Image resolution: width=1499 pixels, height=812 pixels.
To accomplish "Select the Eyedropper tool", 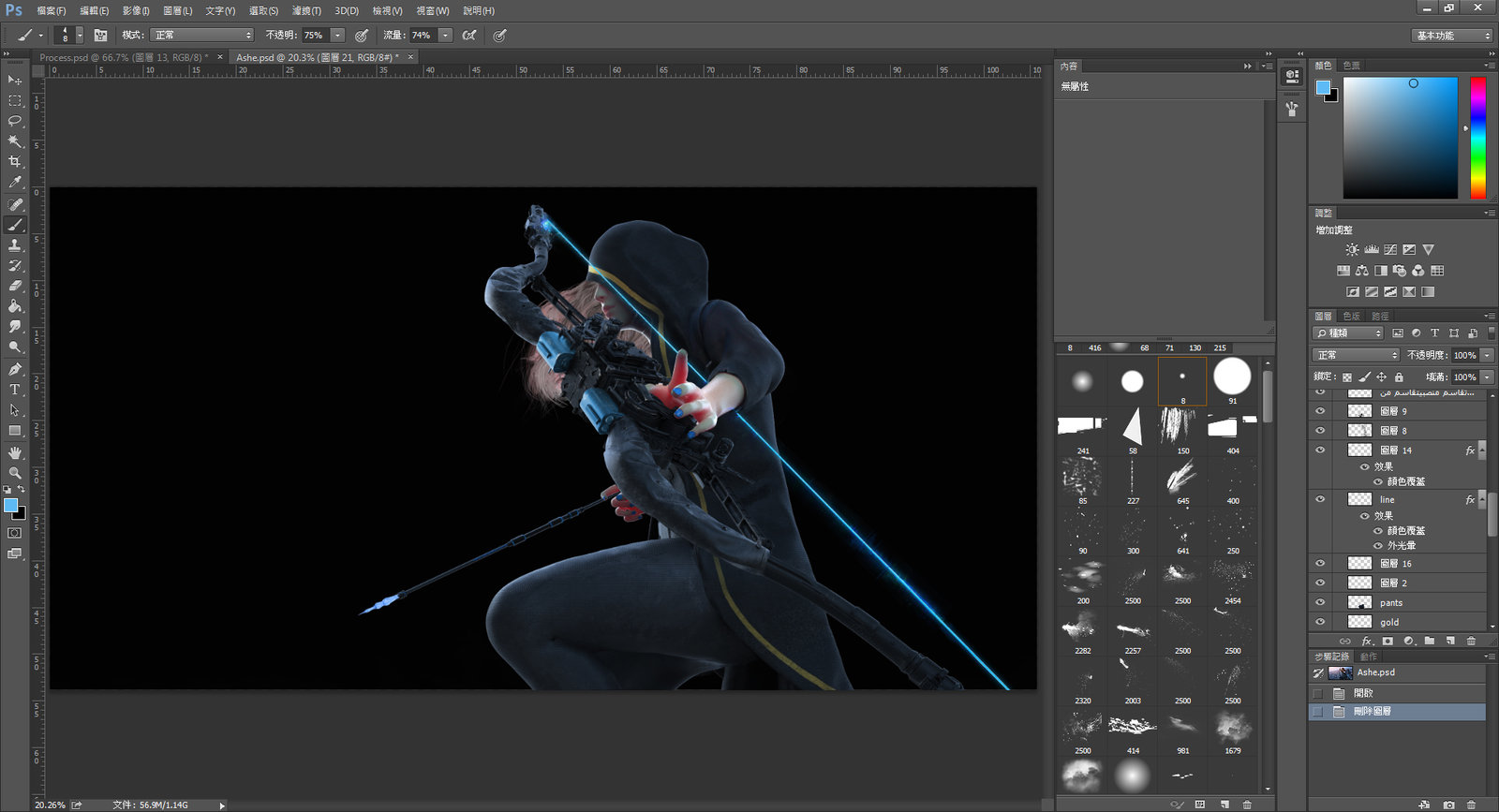I will pyautogui.click(x=15, y=183).
